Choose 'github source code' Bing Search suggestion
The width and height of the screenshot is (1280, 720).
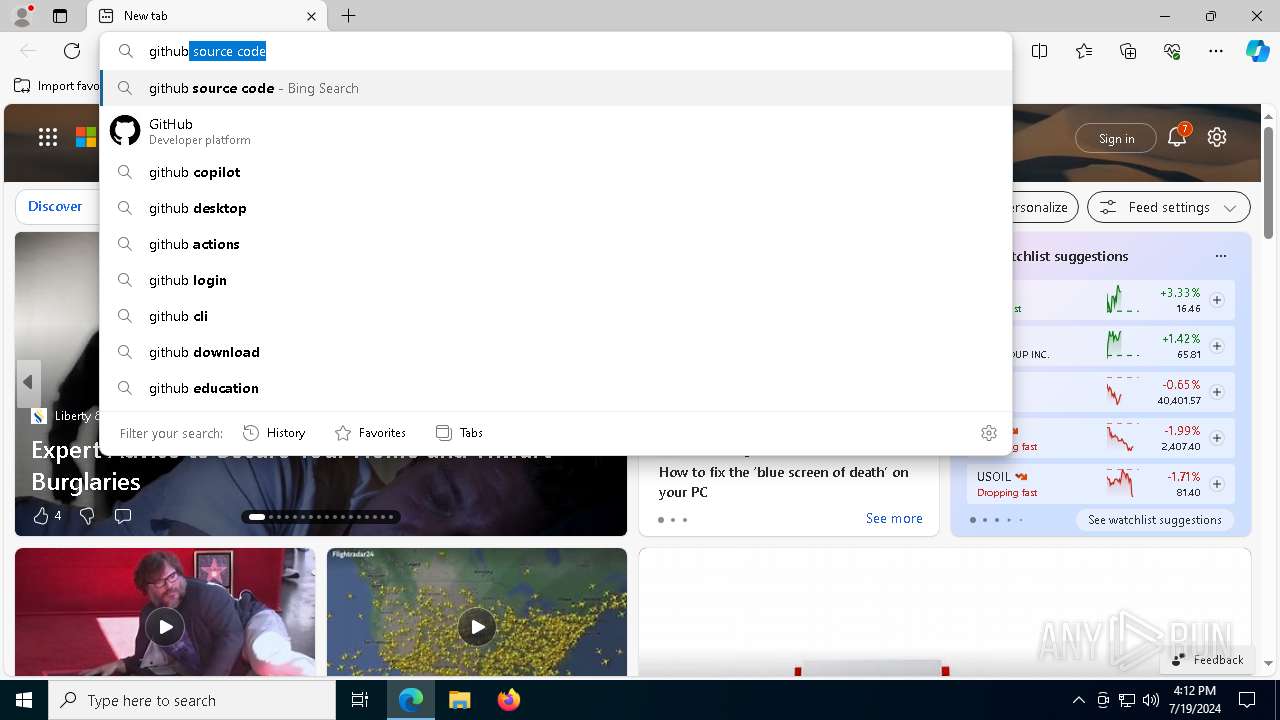pyautogui.click(x=556, y=88)
